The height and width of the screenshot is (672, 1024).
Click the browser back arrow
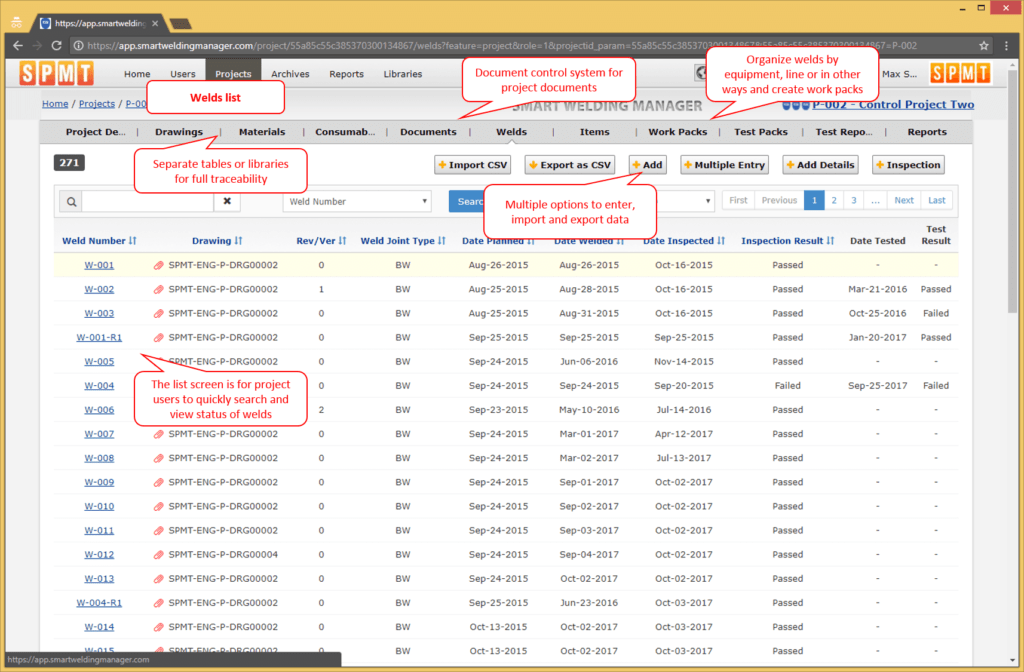pyautogui.click(x=18, y=46)
